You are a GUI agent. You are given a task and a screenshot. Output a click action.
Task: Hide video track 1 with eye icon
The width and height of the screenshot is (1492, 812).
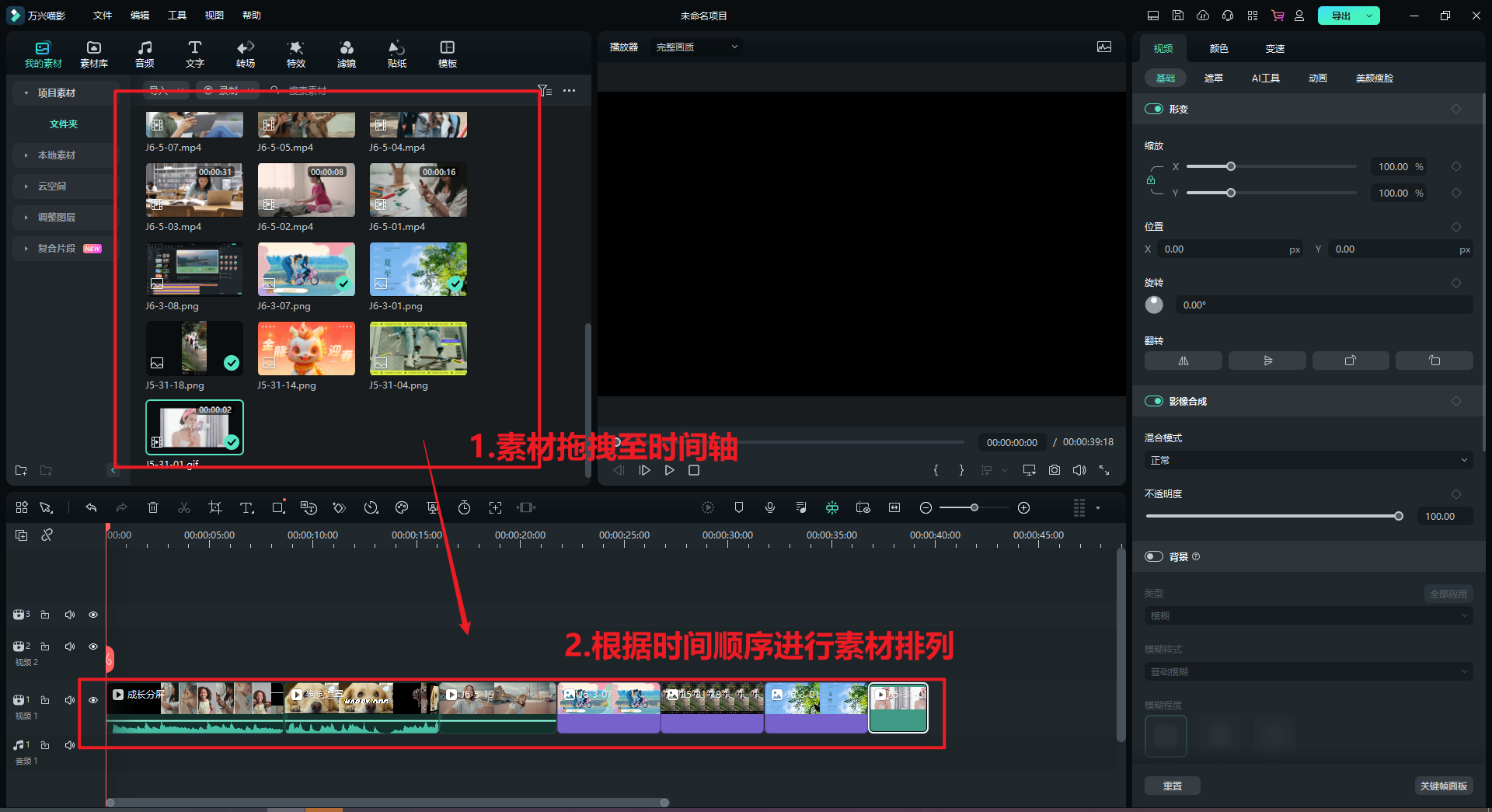click(93, 700)
